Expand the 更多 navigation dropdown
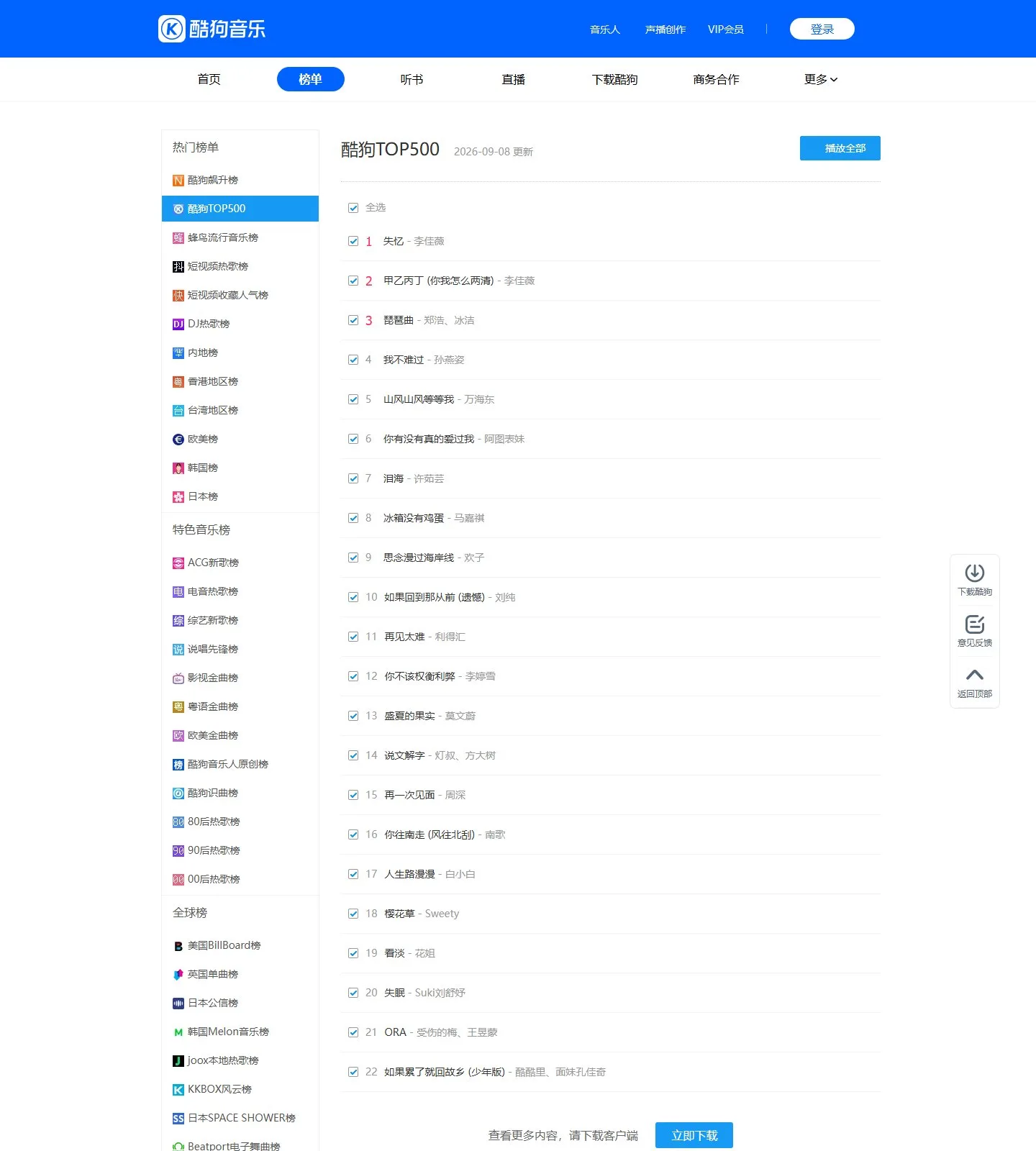 pyautogui.click(x=821, y=79)
